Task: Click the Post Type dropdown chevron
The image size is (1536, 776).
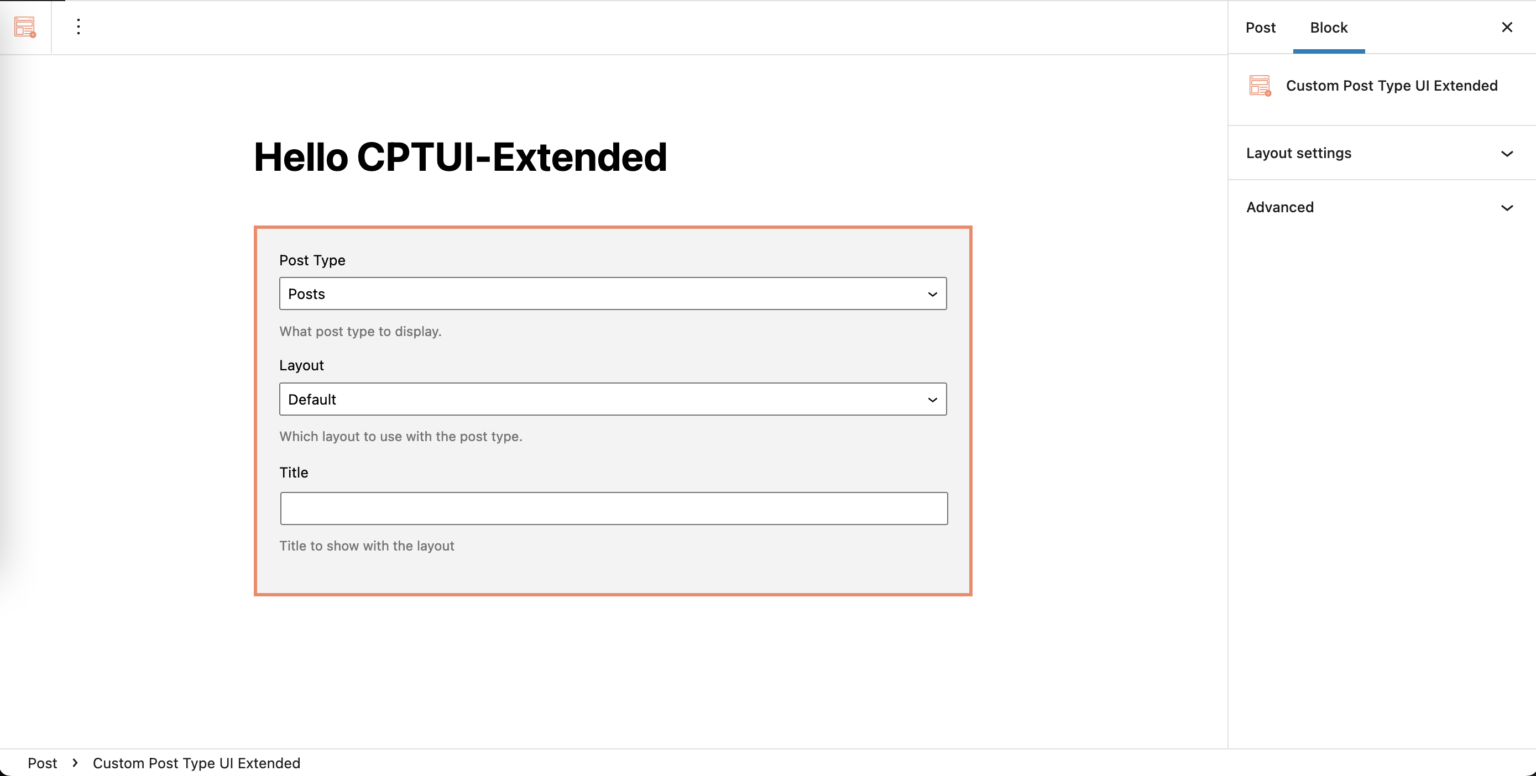Action: 932,293
